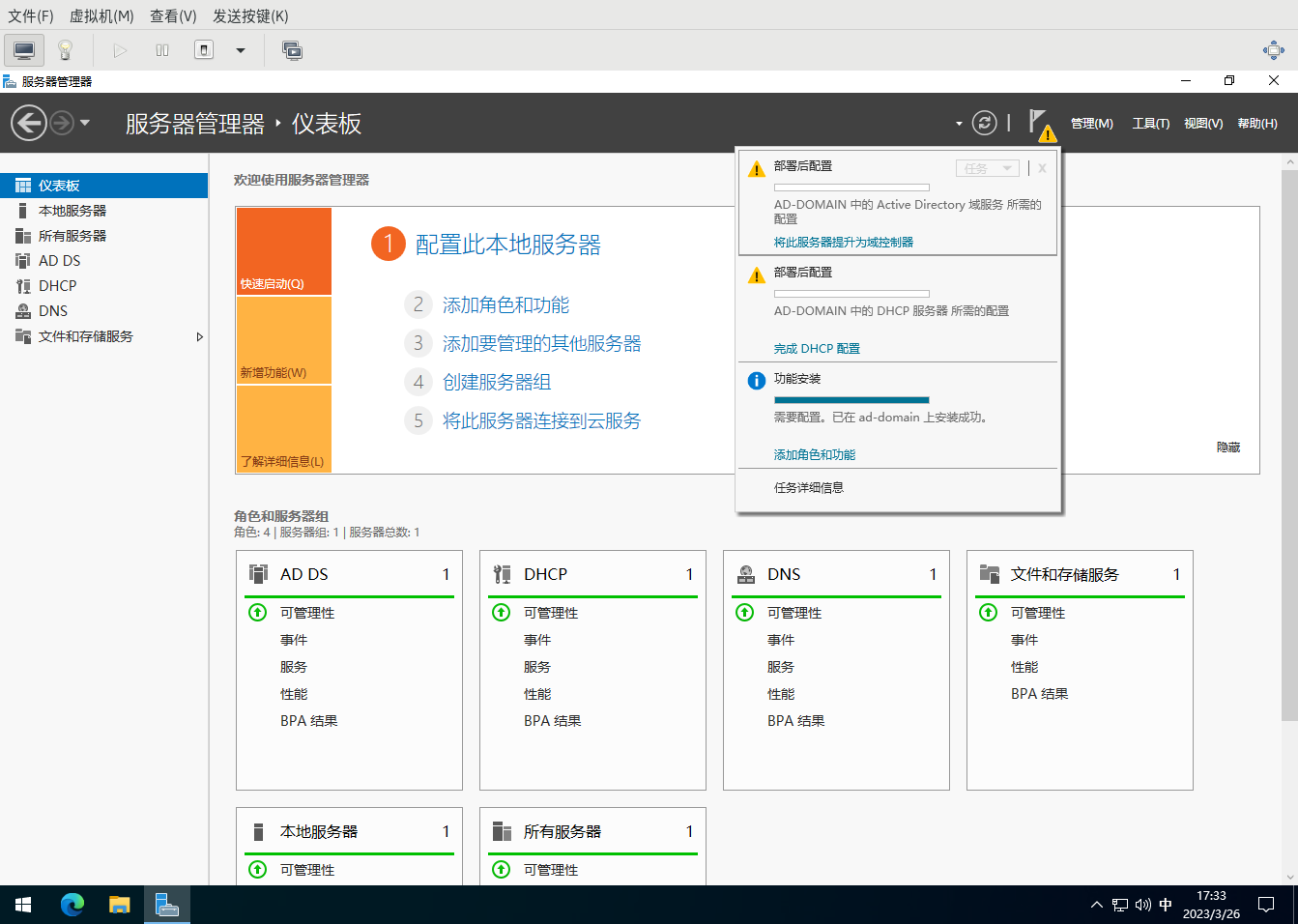Open the 文件(F) menu of the VM window
This screenshot has height=924, width=1298.
(31, 15)
